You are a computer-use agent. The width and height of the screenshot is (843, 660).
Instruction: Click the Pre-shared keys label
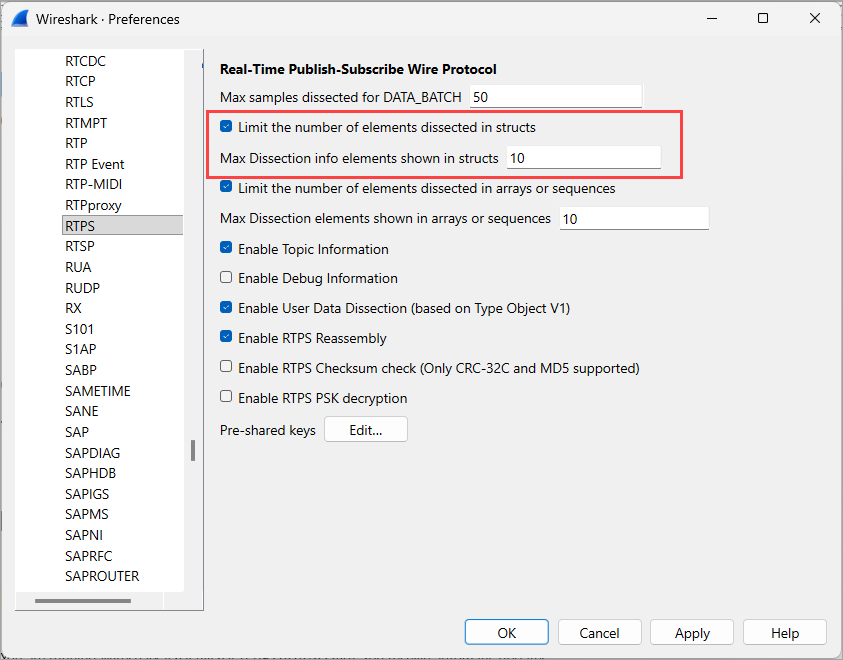coord(268,431)
